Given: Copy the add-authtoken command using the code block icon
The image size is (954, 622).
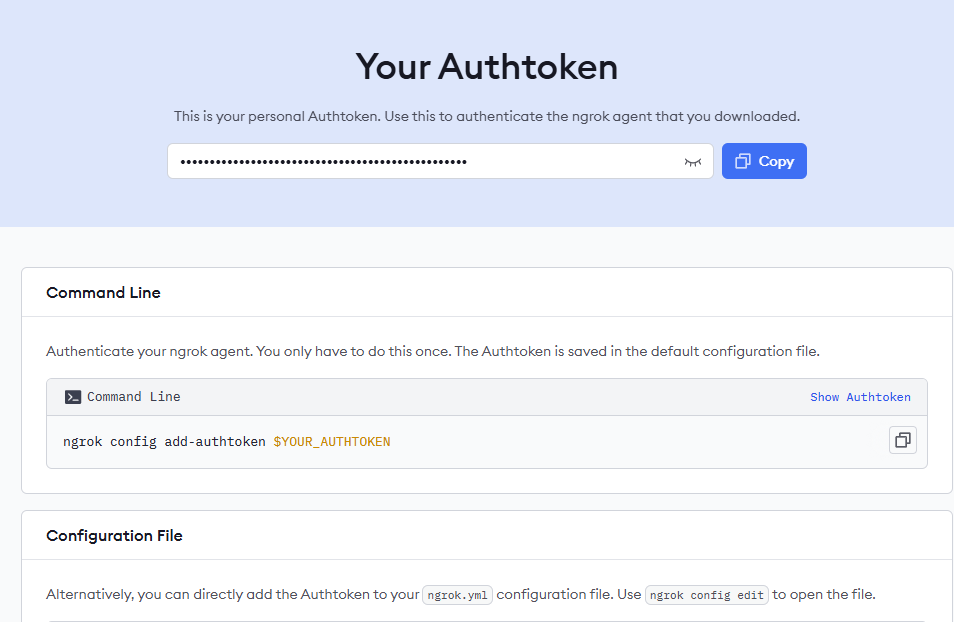Looking at the screenshot, I should point(902,440).
